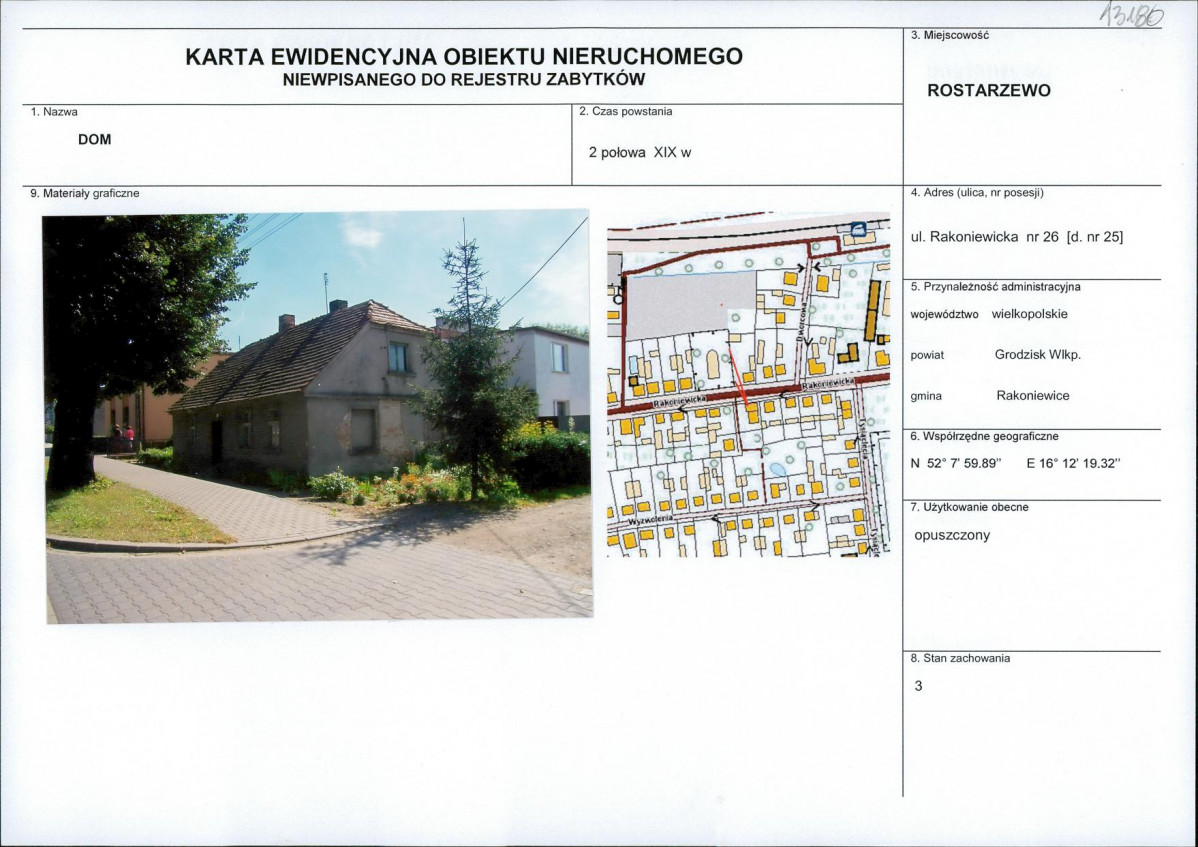The width and height of the screenshot is (1198, 847).
Task: Click the red marker line on map
Action: 738,377
